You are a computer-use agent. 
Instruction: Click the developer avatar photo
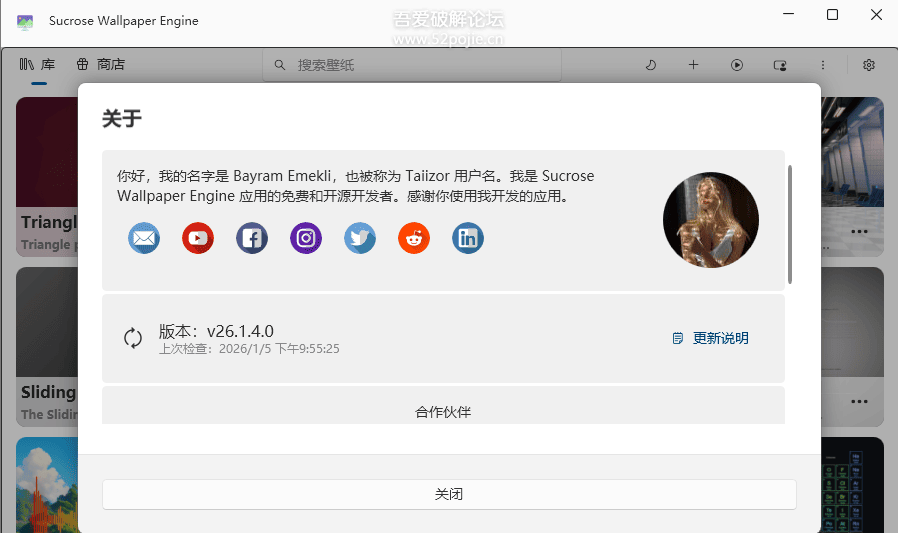coord(711,220)
